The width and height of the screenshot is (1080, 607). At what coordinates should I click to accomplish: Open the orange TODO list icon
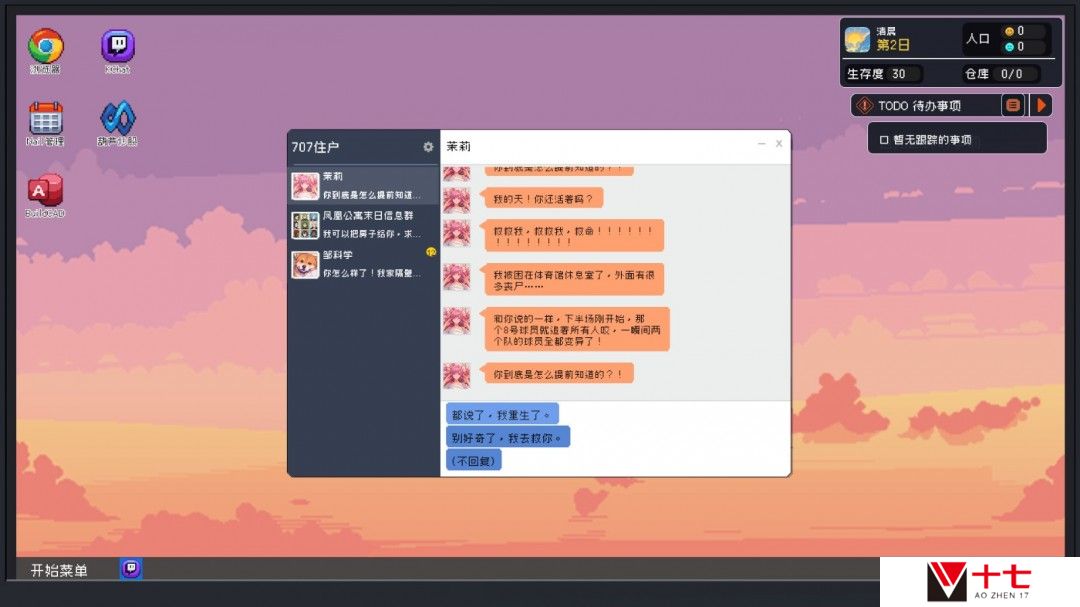click(1012, 105)
